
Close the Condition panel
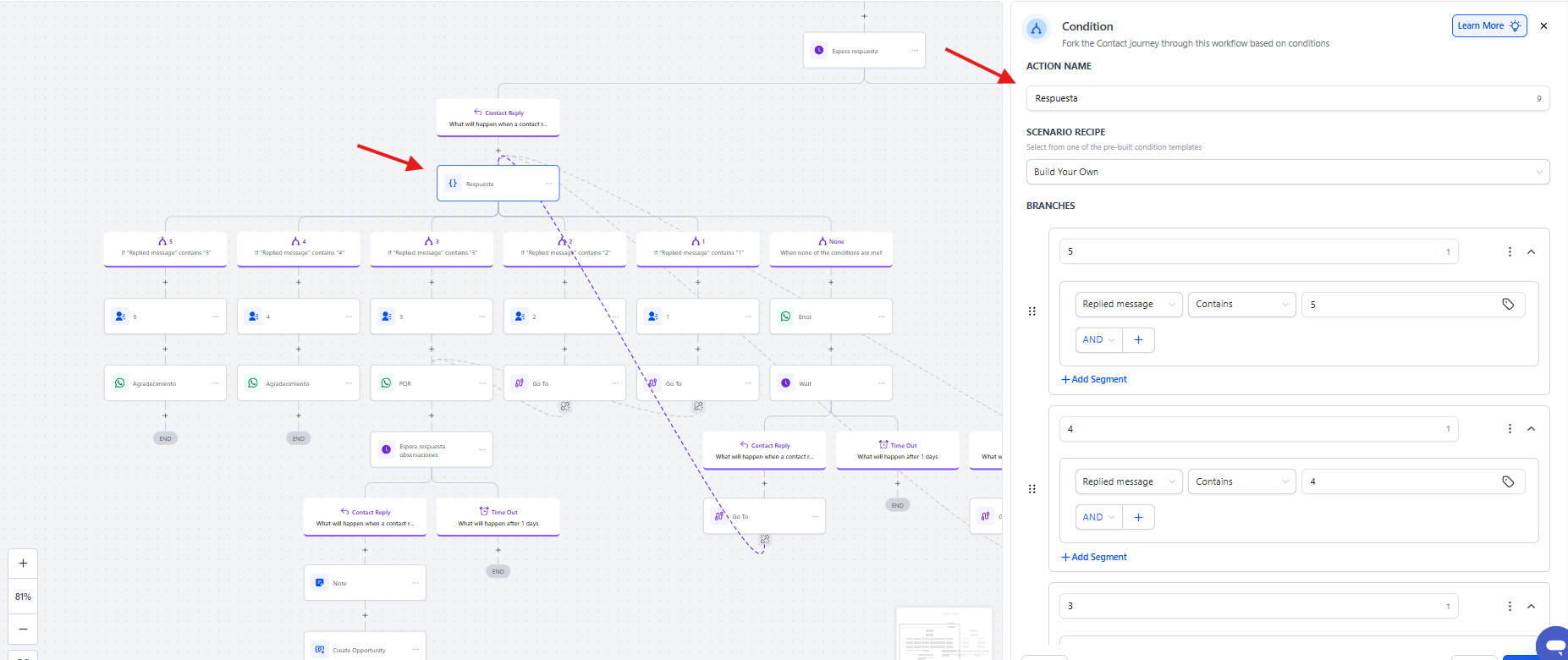1543,26
